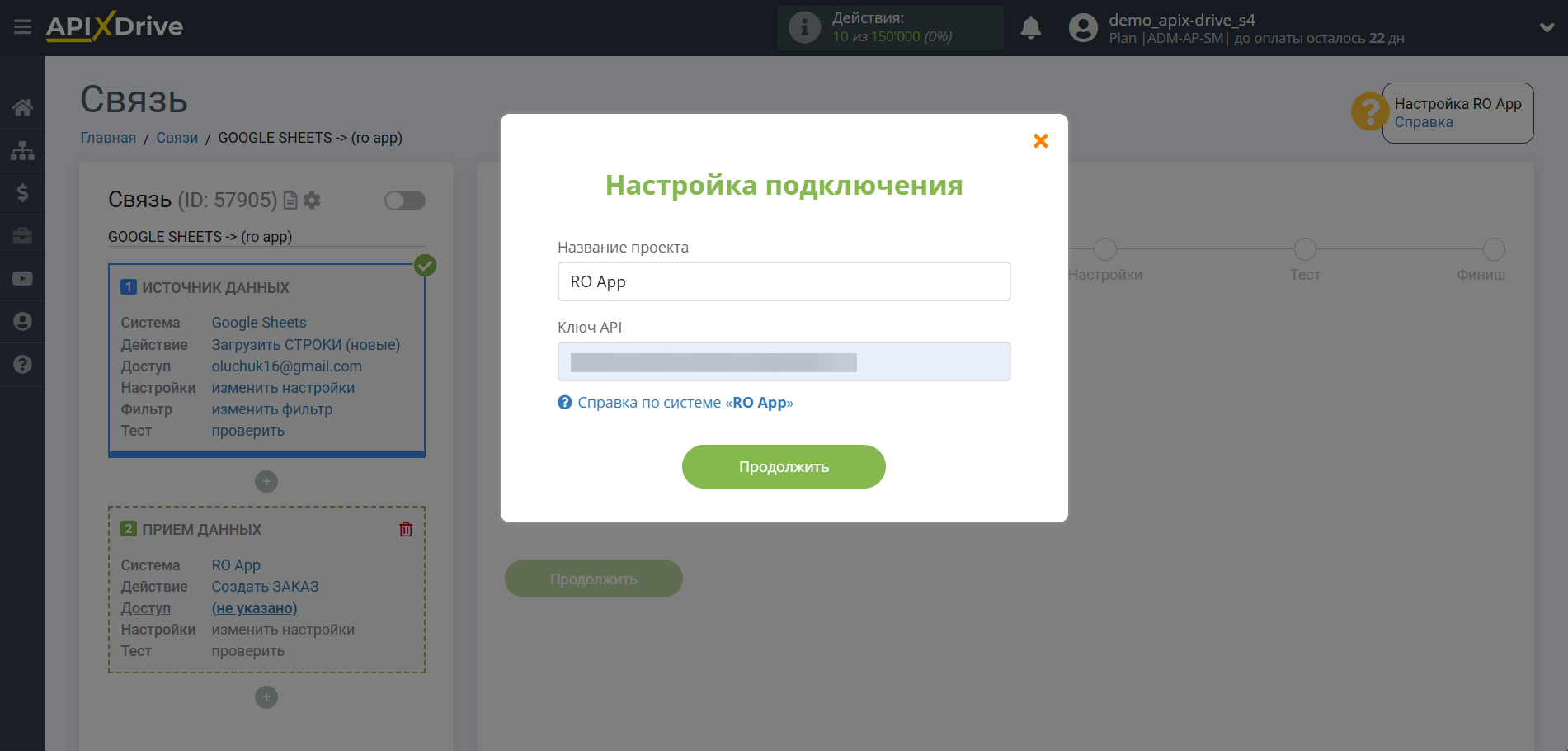Open notifications via the bell icon
Screen dimensions: 1568x751
pos(1030,27)
